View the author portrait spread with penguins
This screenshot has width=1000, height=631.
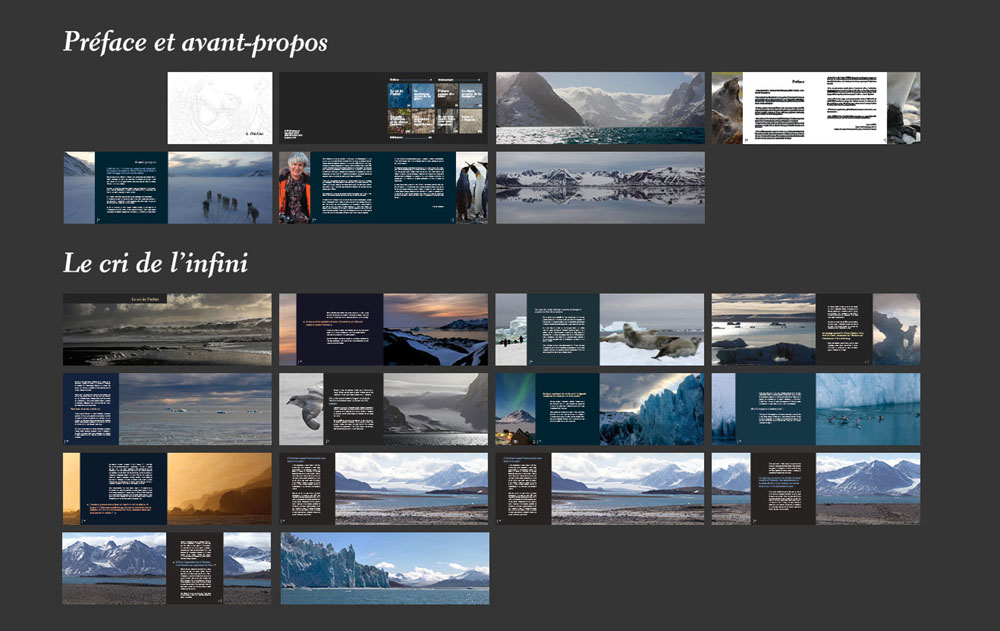(385, 188)
